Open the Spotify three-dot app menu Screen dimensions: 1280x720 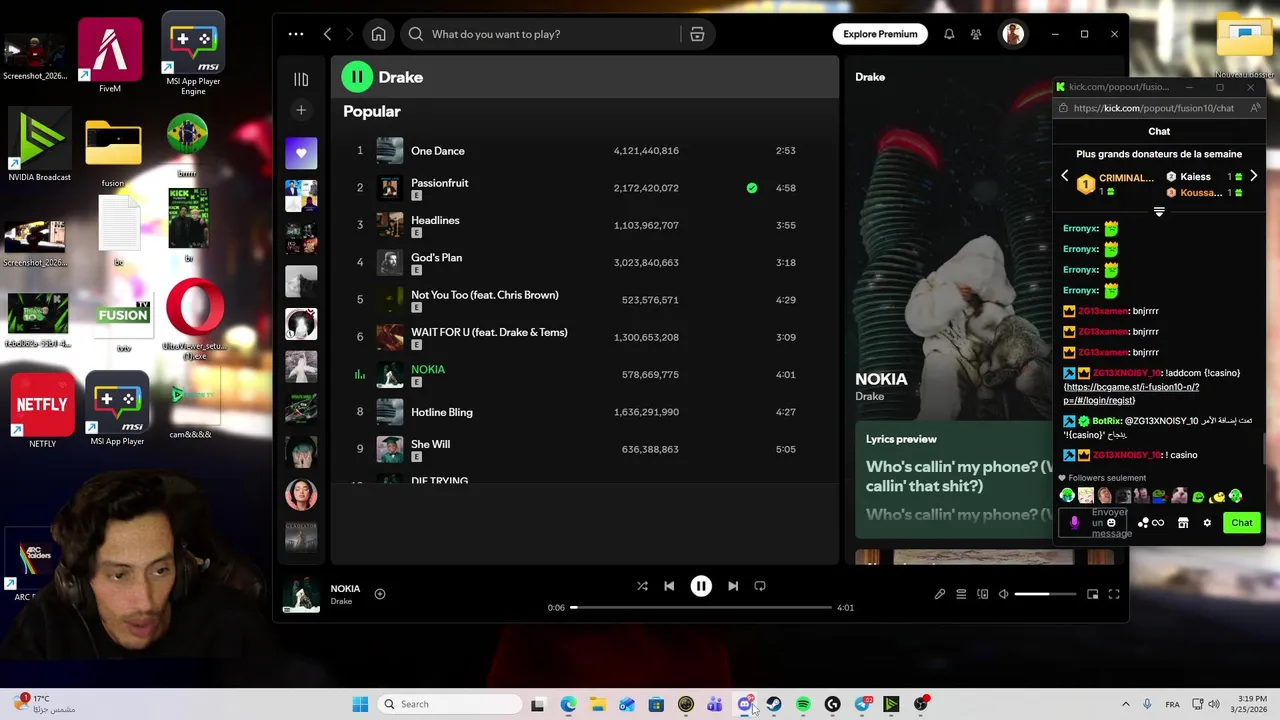click(296, 34)
